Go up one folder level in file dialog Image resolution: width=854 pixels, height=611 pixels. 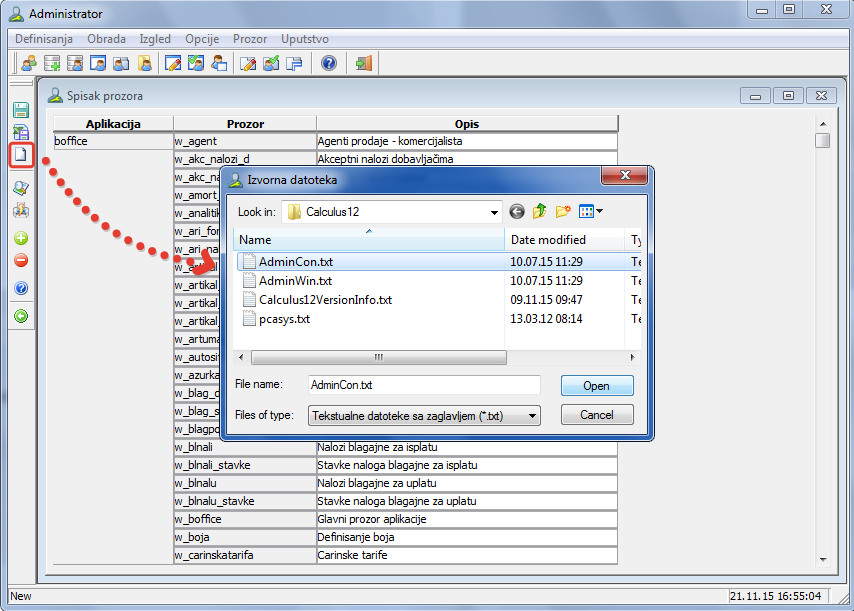(540, 211)
